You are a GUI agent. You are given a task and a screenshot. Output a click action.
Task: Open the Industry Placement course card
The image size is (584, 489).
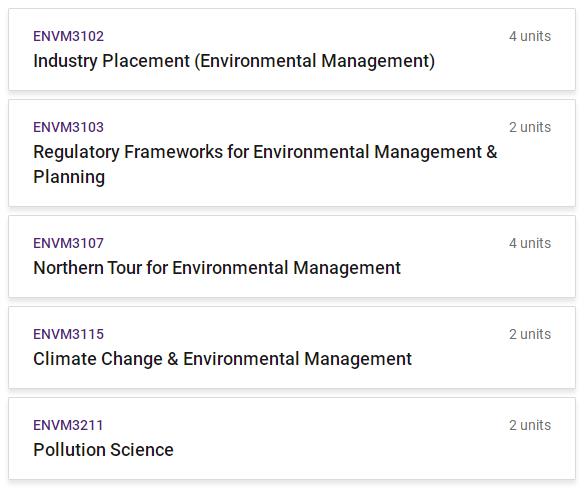coord(292,49)
